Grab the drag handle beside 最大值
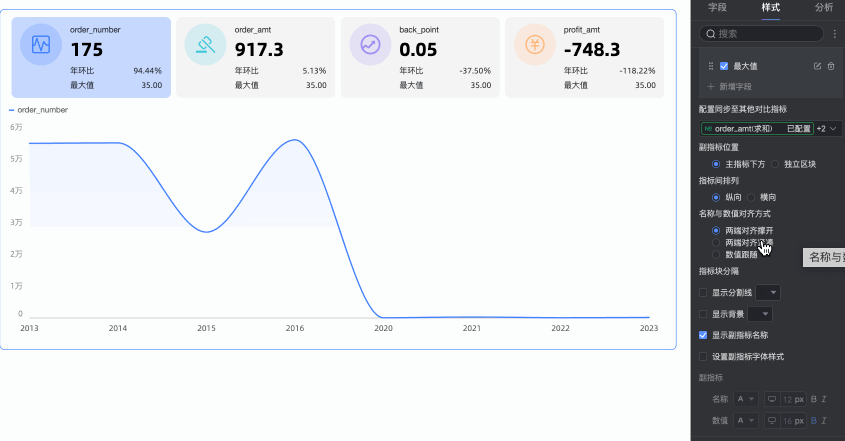 click(711, 66)
